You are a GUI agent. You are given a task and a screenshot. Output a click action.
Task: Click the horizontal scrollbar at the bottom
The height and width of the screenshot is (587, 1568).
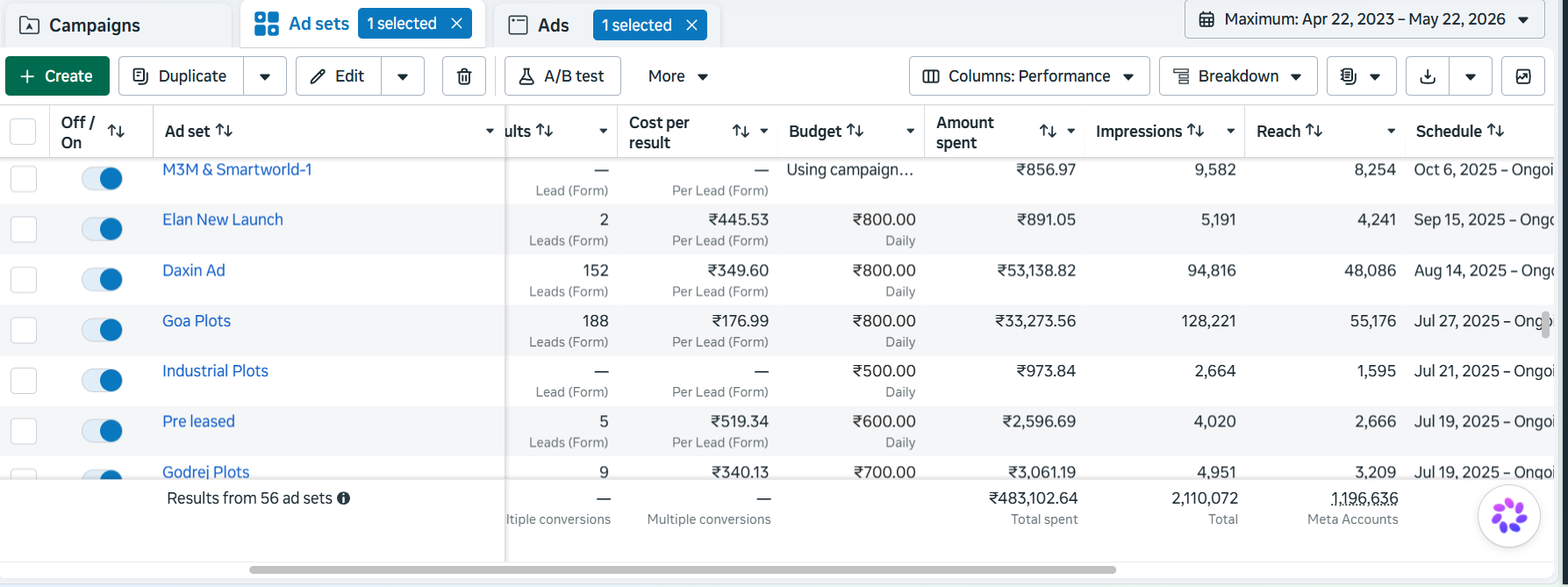pos(683,569)
